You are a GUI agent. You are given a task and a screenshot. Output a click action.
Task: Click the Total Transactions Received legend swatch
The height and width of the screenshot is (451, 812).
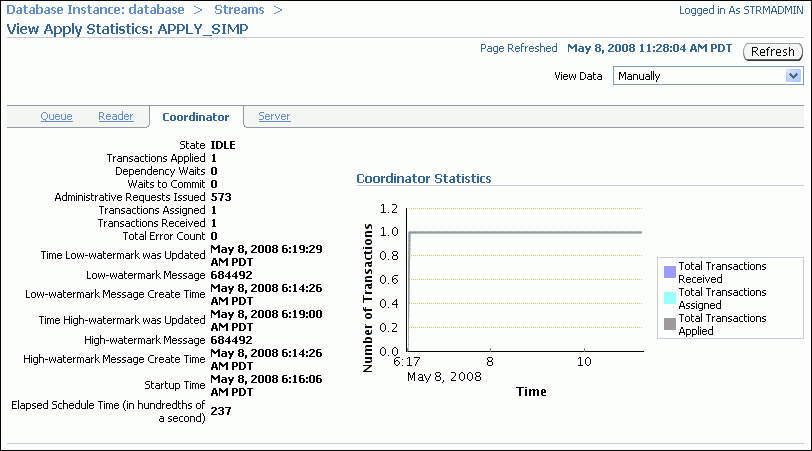tap(670, 272)
